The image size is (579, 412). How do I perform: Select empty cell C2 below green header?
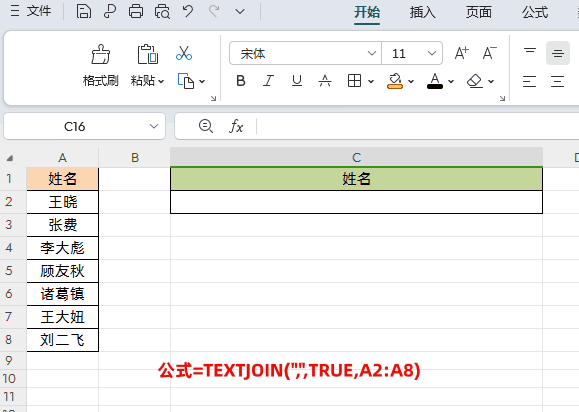point(356,202)
